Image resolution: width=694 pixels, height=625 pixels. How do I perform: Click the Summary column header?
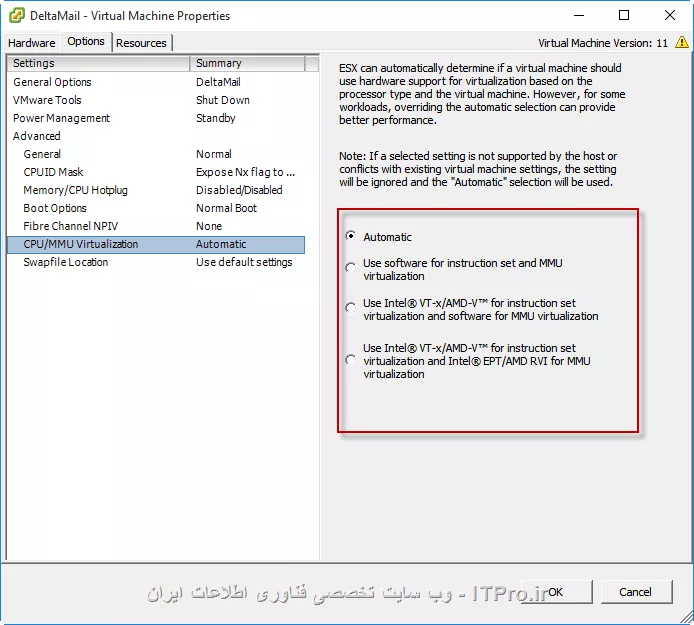(247, 63)
